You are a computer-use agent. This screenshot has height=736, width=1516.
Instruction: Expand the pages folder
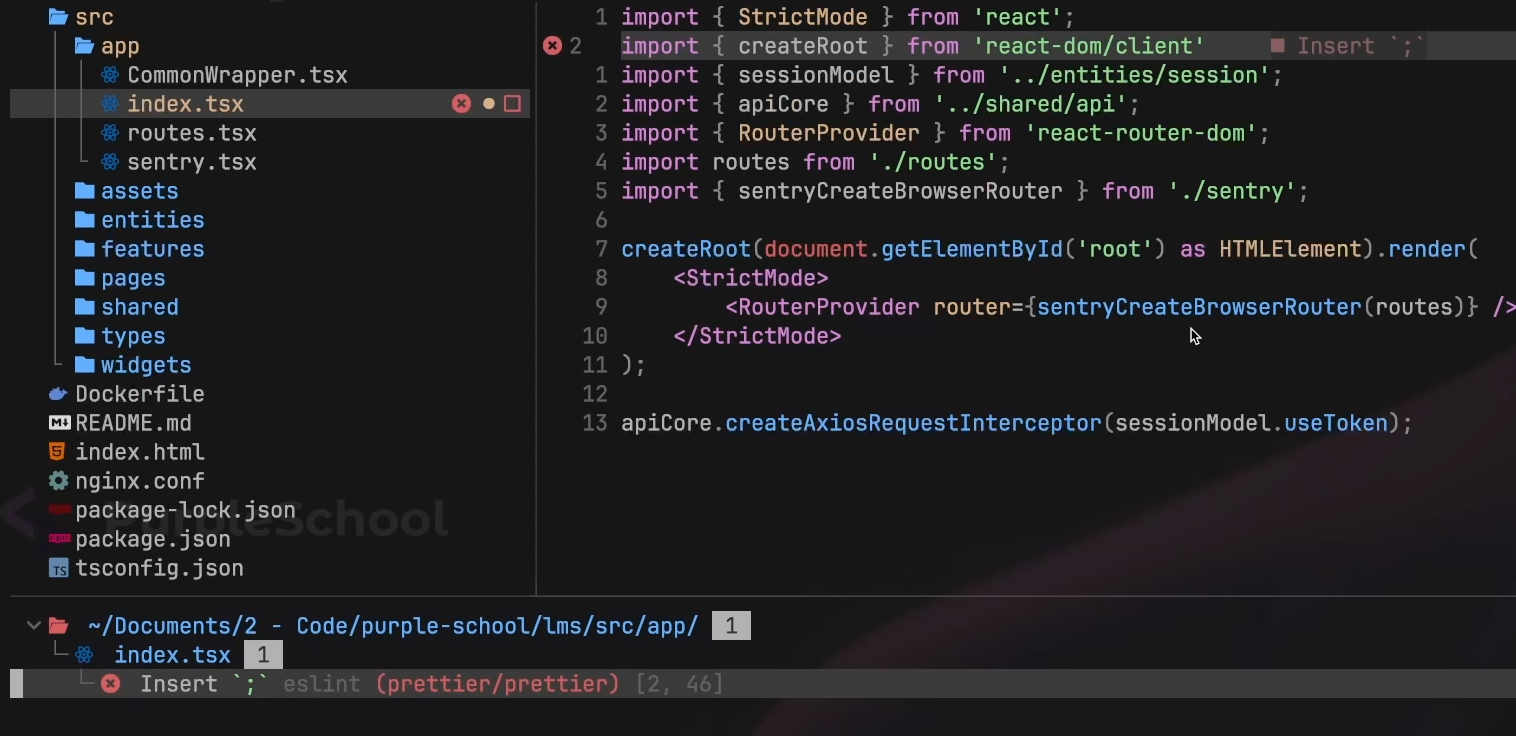point(120,278)
